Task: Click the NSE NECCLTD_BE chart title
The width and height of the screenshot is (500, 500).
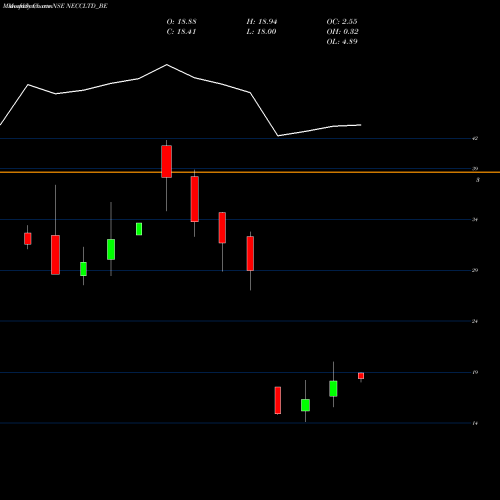Action: tap(81, 6)
